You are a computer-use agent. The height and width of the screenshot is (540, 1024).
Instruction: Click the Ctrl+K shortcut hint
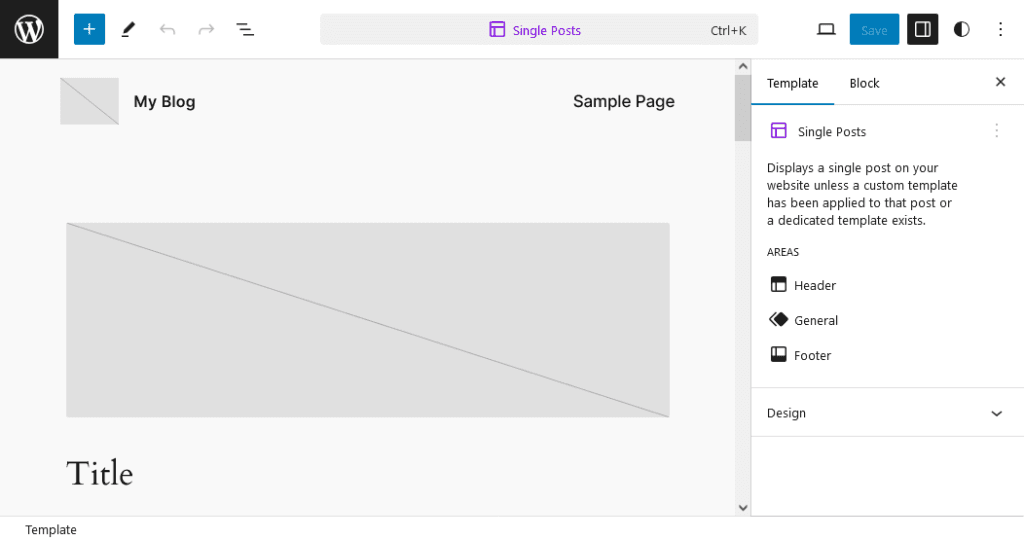click(728, 31)
